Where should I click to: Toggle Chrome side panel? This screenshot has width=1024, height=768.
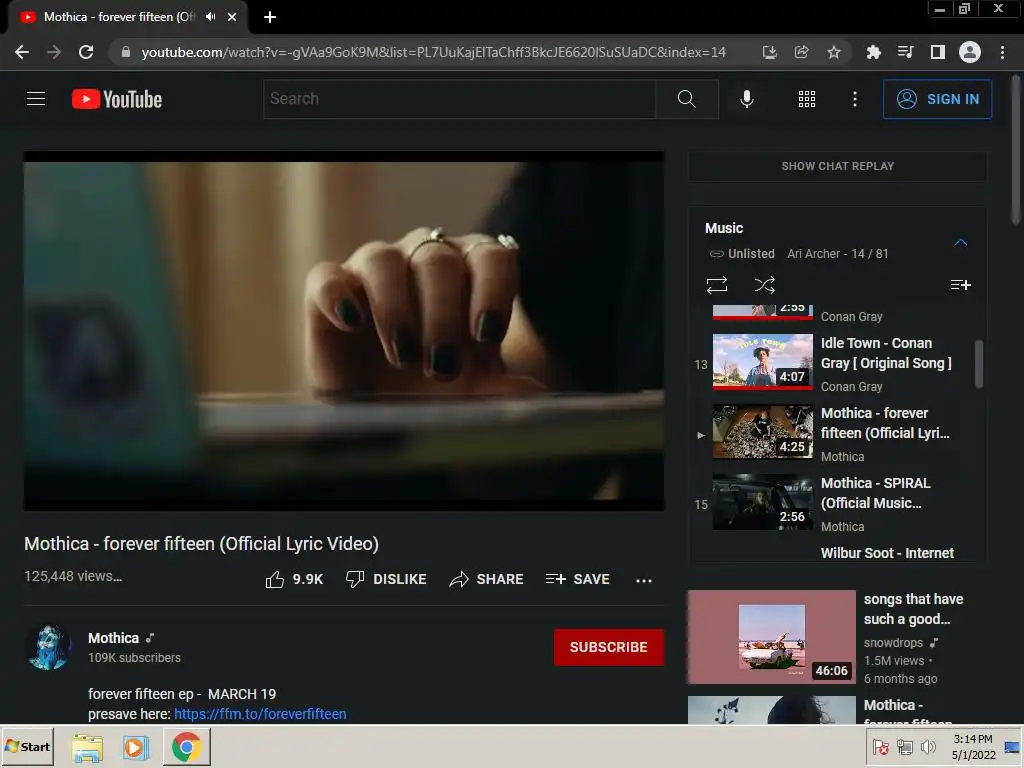tap(938, 52)
